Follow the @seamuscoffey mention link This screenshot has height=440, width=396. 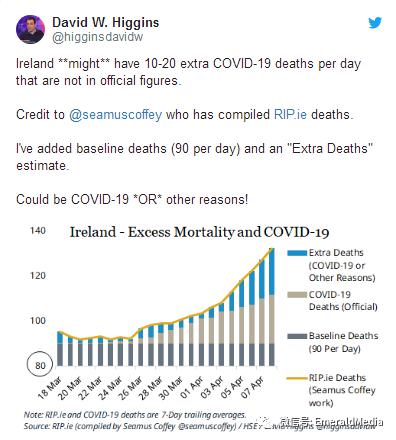tap(116, 114)
